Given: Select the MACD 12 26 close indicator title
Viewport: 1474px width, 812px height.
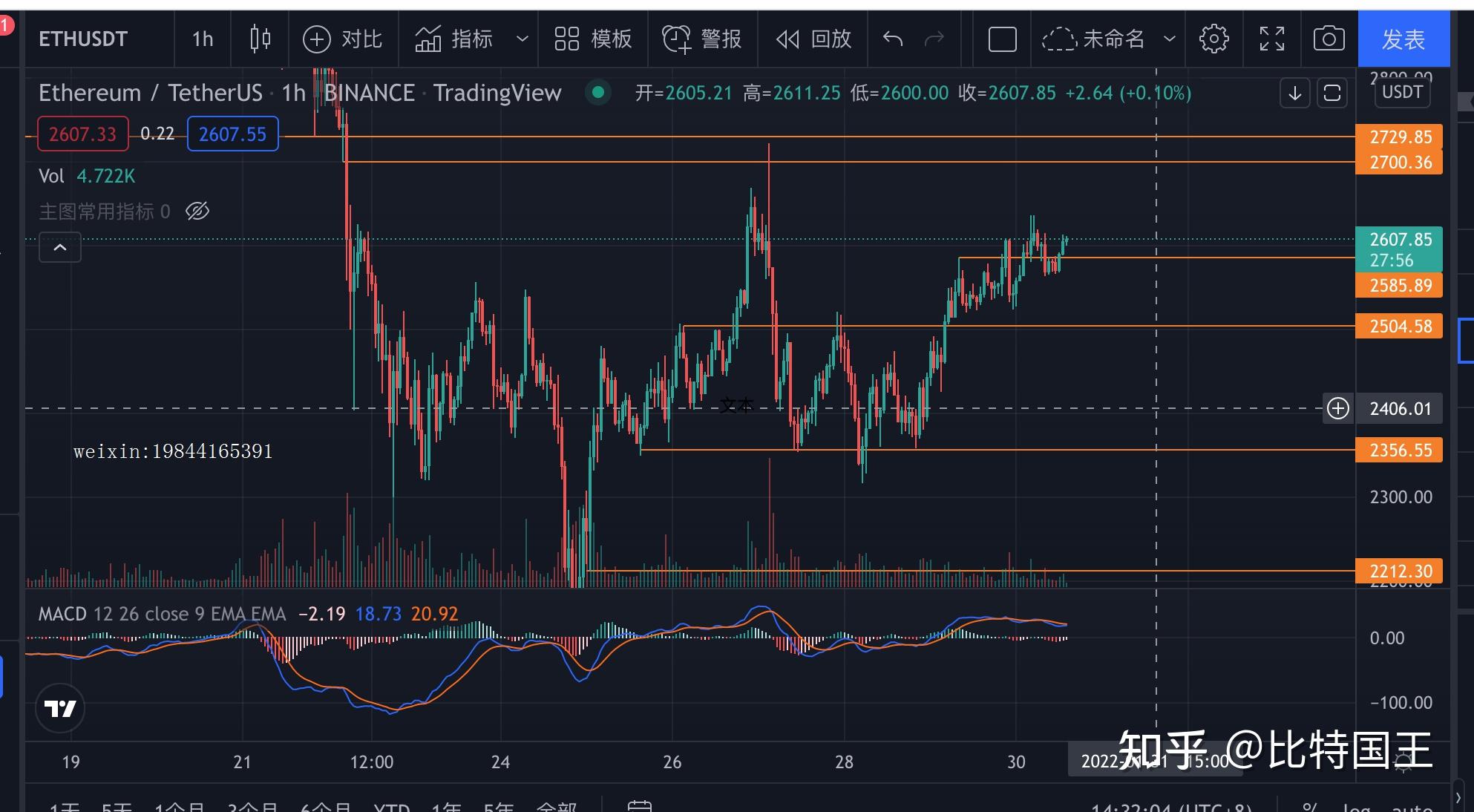Looking at the screenshot, I should click(x=162, y=614).
